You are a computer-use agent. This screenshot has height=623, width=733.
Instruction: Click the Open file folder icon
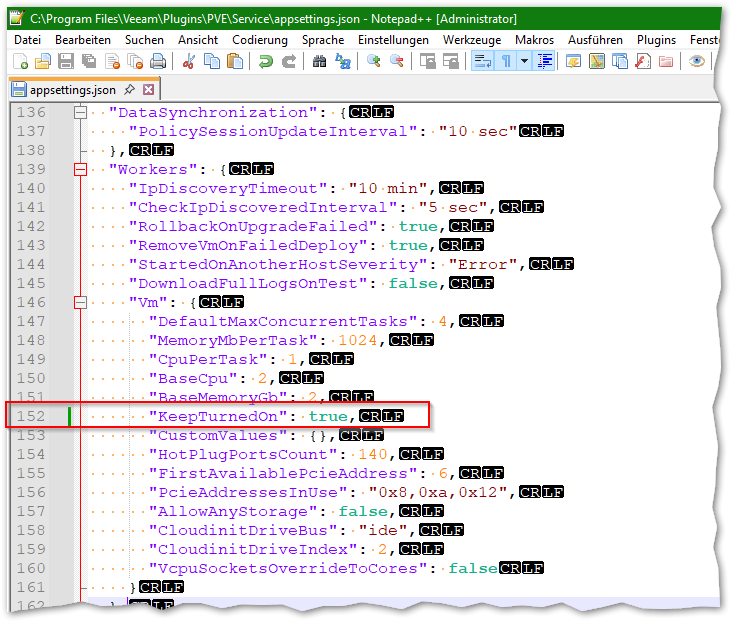pyautogui.click(x=42, y=62)
